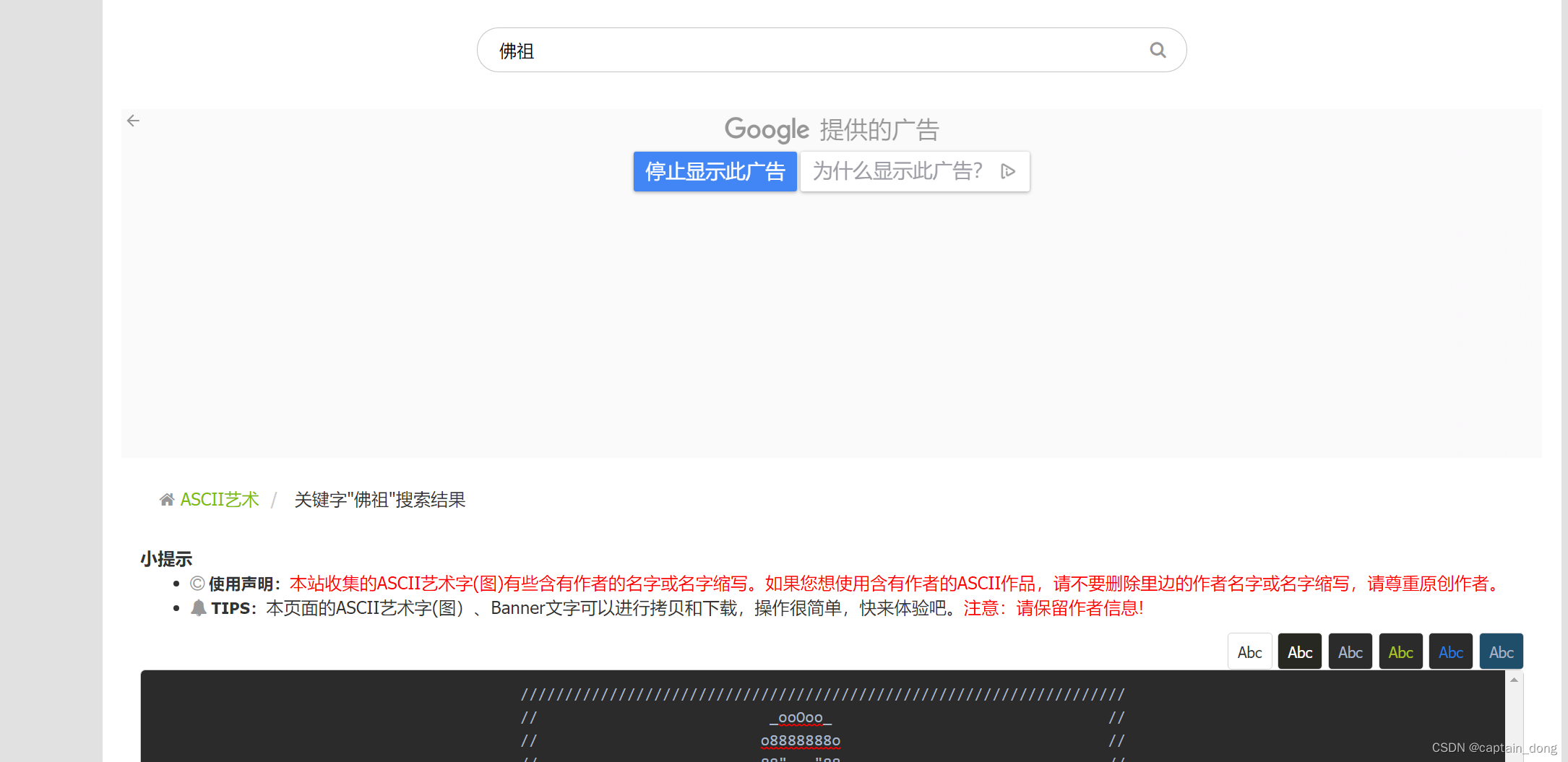The width and height of the screenshot is (1568, 762).
Task: Click the Google 提供的广告 label
Action: click(832, 130)
